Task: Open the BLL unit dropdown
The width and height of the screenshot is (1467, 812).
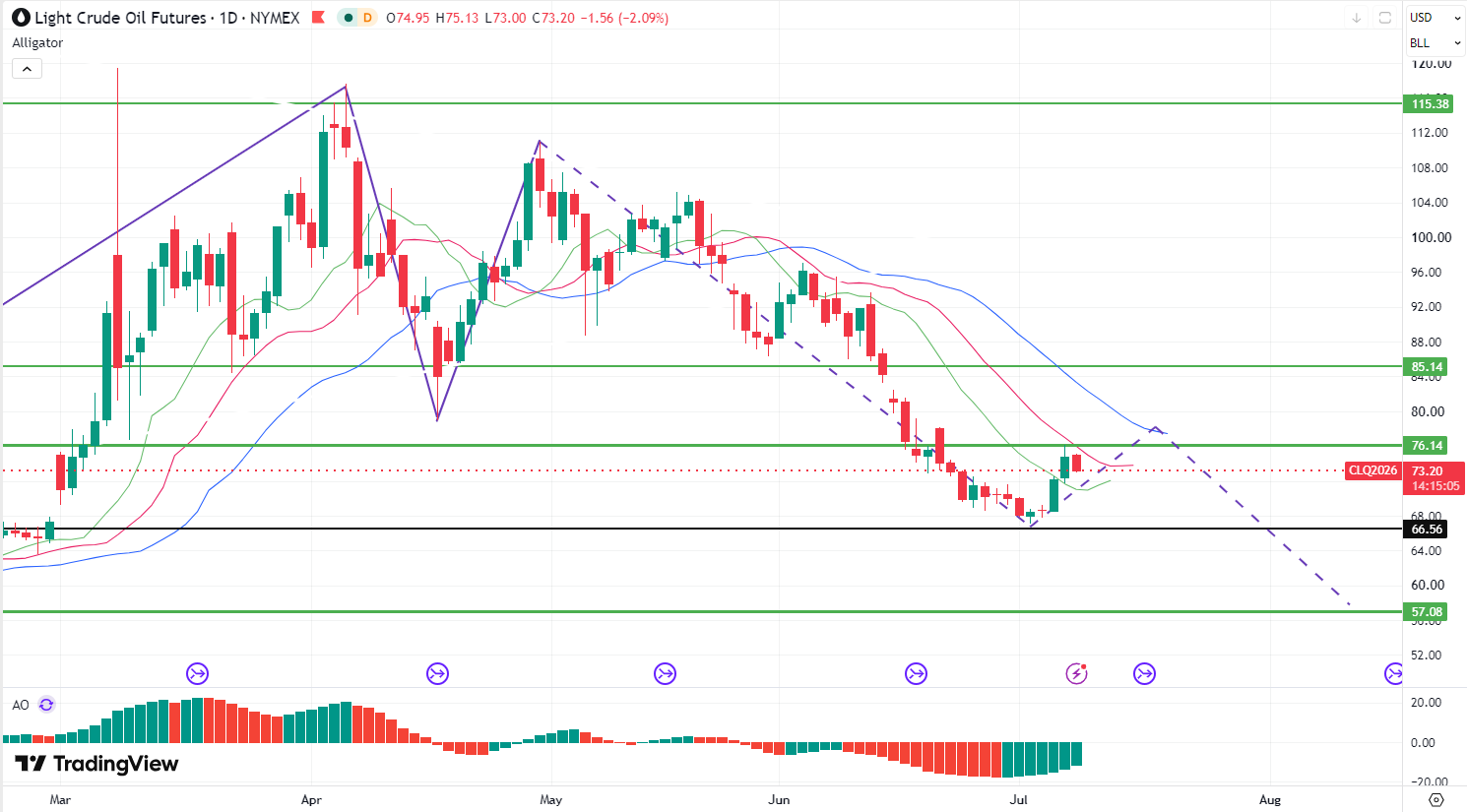Action: [1435, 43]
